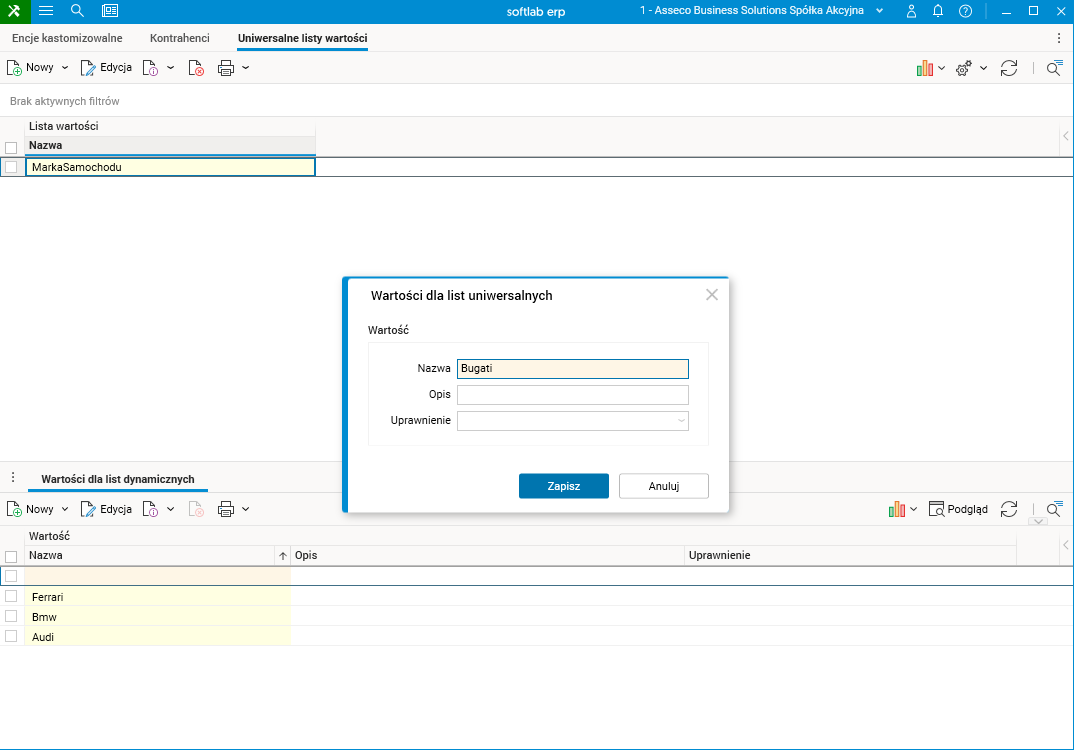Expand upper printer dropdown arrow
The image size is (1074, 750).
tap(246, 68)
